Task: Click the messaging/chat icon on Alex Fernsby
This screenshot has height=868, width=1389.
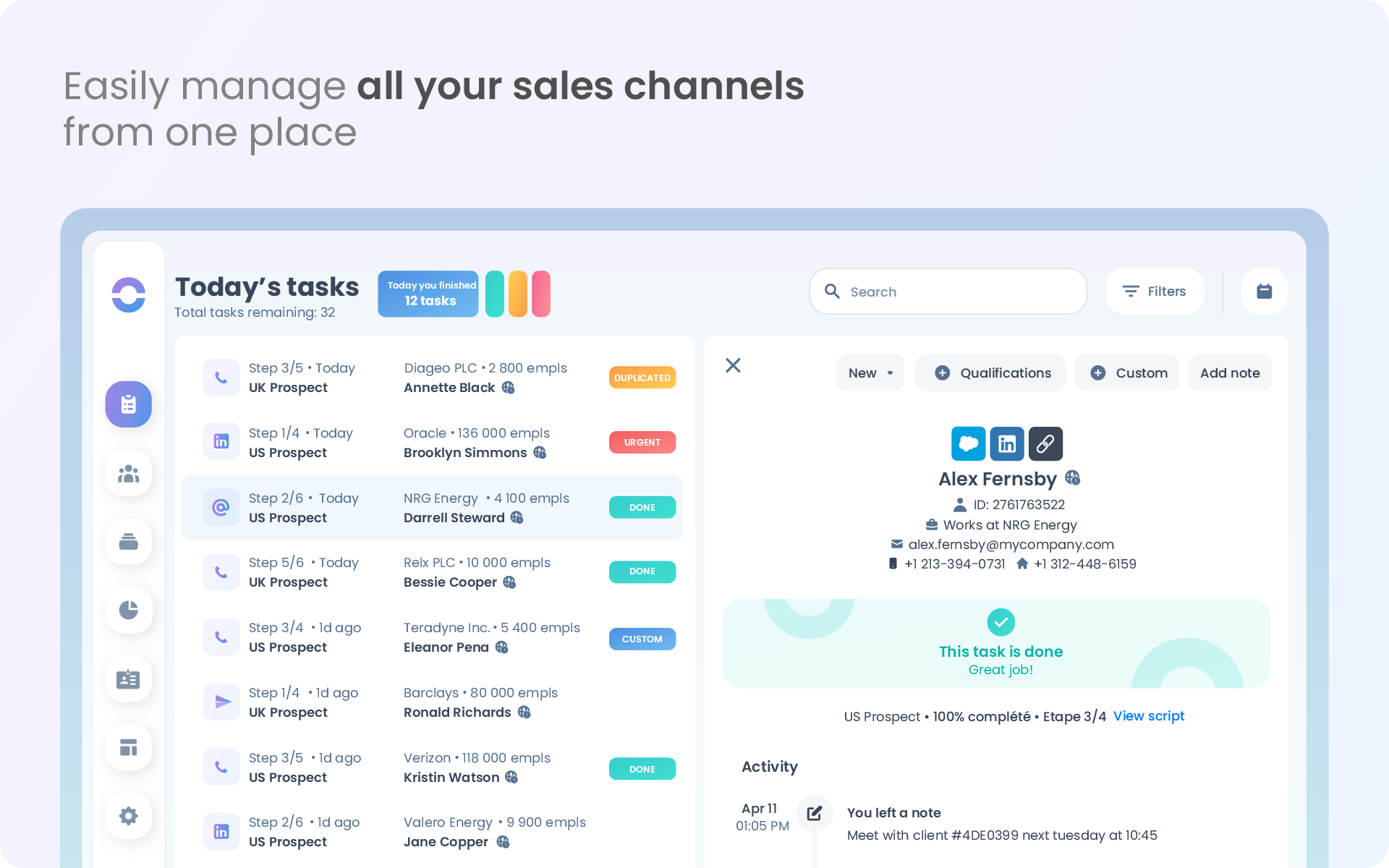Action: click(968, 444)
